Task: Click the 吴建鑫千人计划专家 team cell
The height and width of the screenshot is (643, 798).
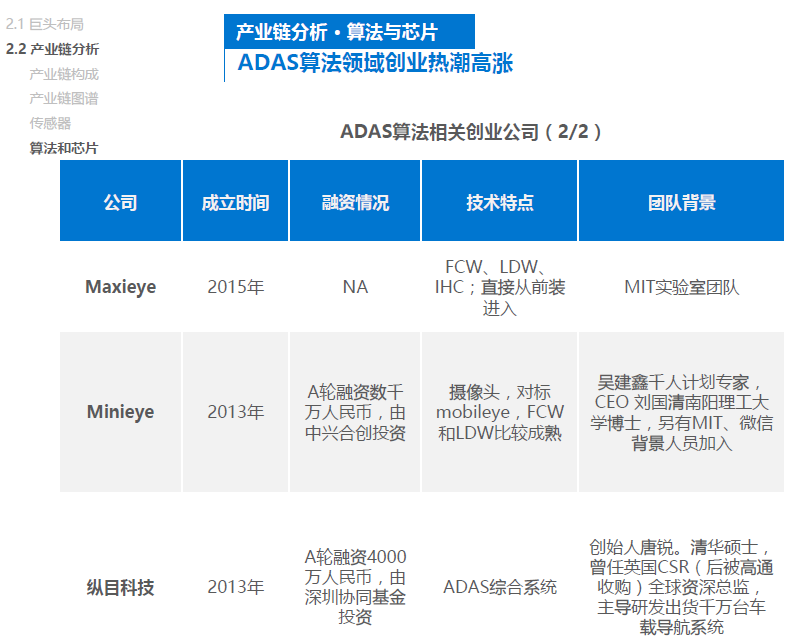Action: click(x=681, y=412)
